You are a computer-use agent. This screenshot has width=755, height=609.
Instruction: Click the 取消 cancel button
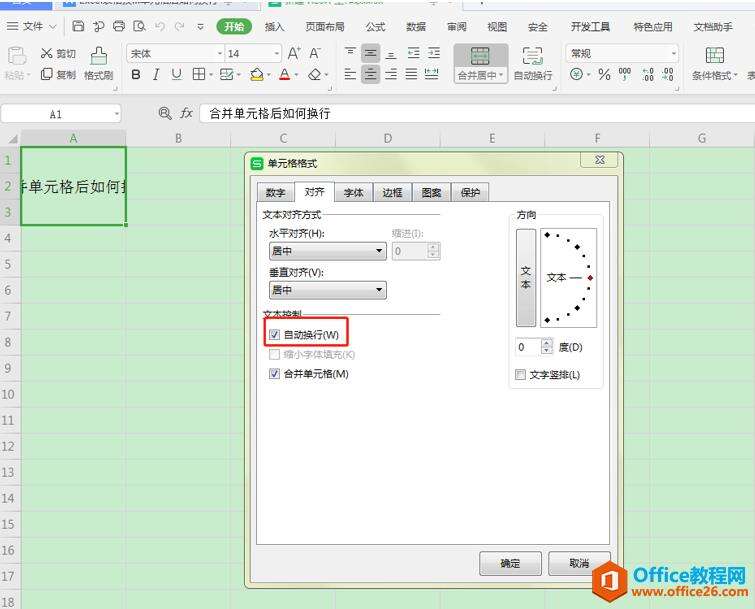(579, 563)
